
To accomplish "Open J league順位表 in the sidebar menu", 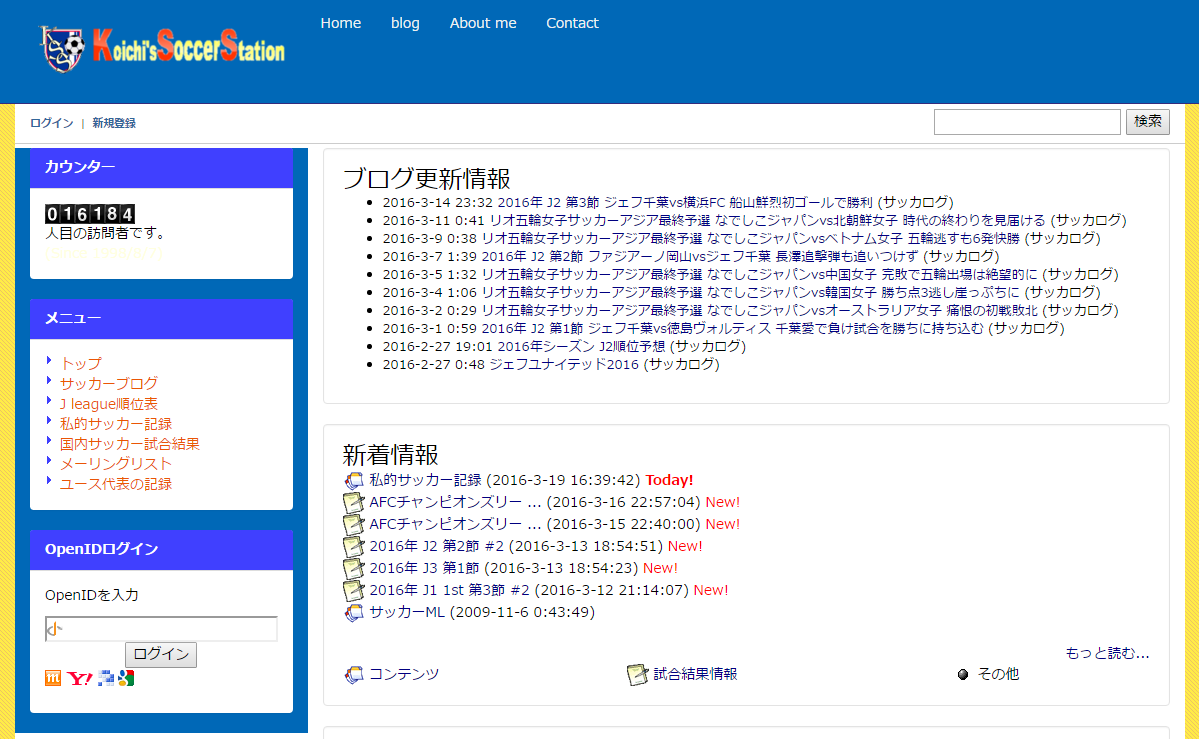I will [108, 404].
